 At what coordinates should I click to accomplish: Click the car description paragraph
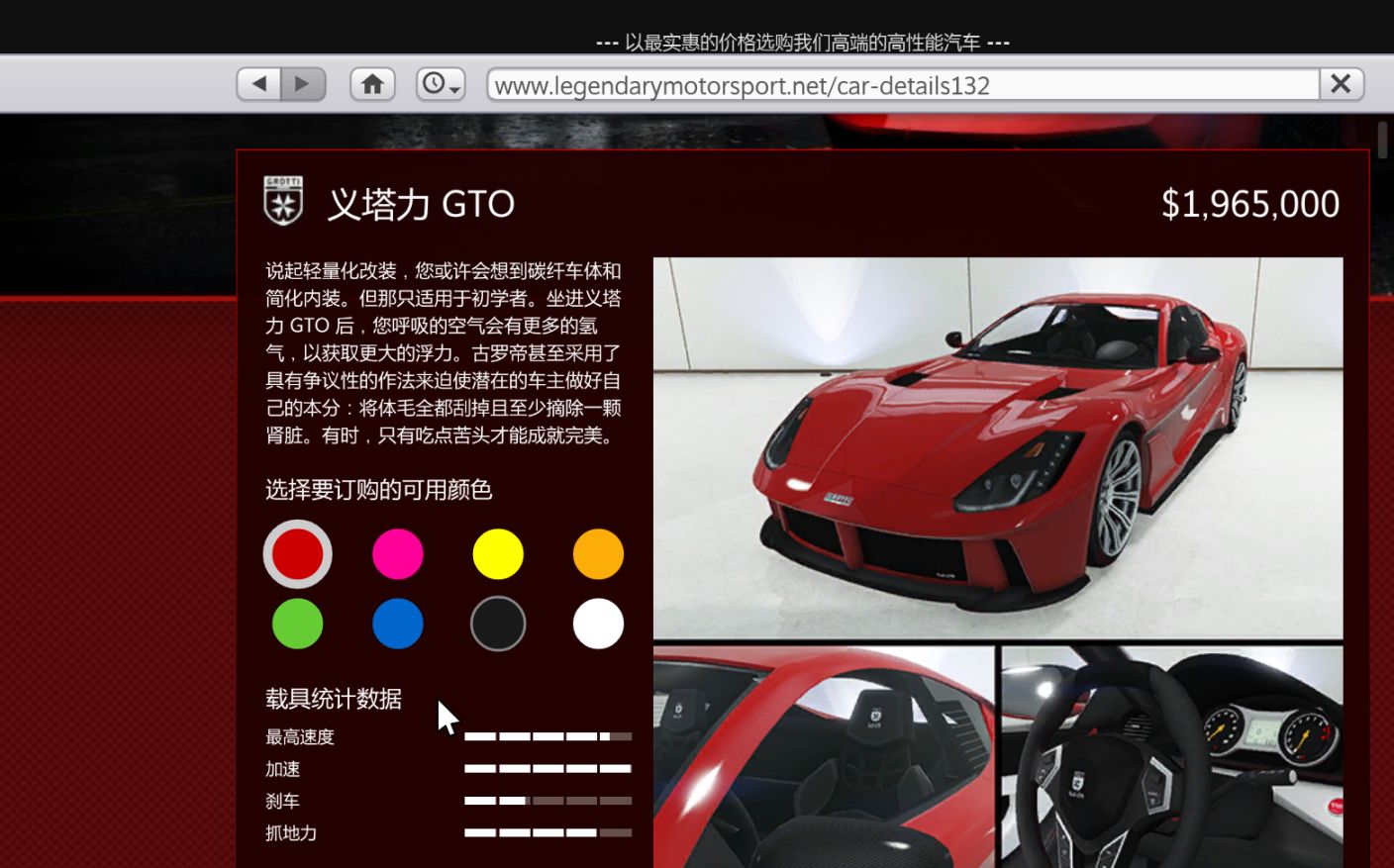point(444,352)
